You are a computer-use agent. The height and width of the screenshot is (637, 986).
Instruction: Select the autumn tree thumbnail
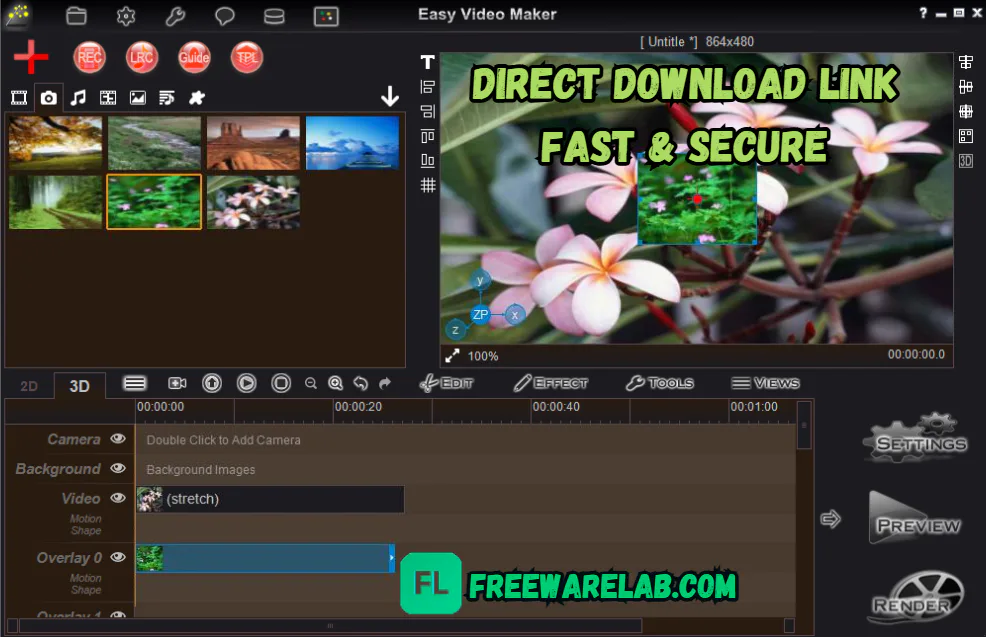55,143
